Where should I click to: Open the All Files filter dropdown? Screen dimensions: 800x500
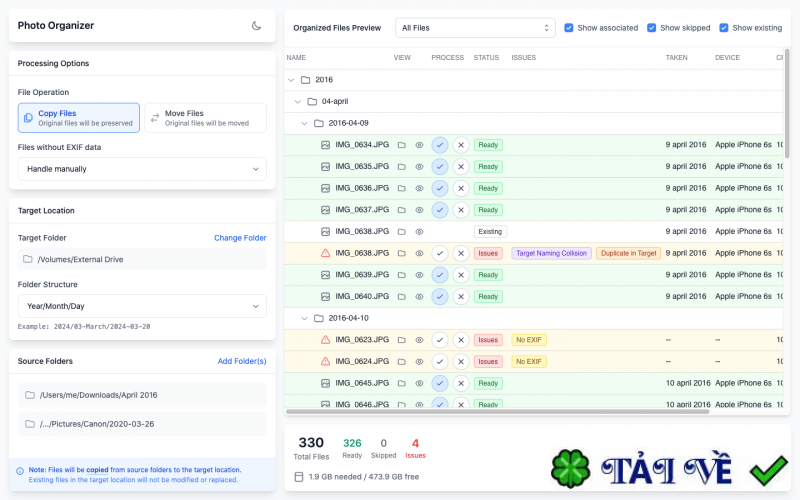pyautogui.click(x=475, y=28)
